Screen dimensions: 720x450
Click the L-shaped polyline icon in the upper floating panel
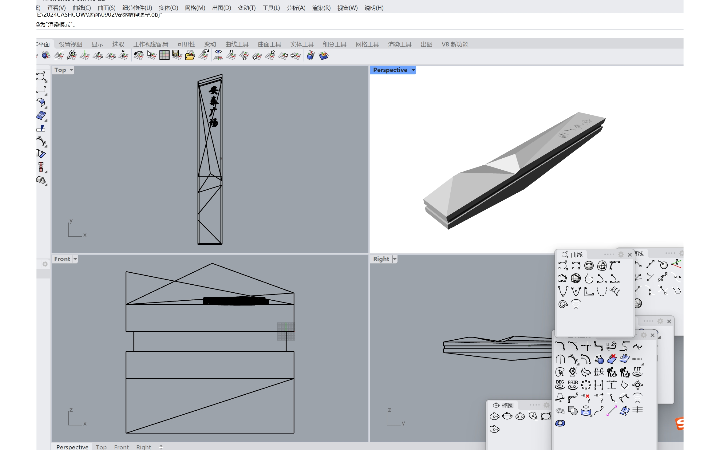coord(589,291)
